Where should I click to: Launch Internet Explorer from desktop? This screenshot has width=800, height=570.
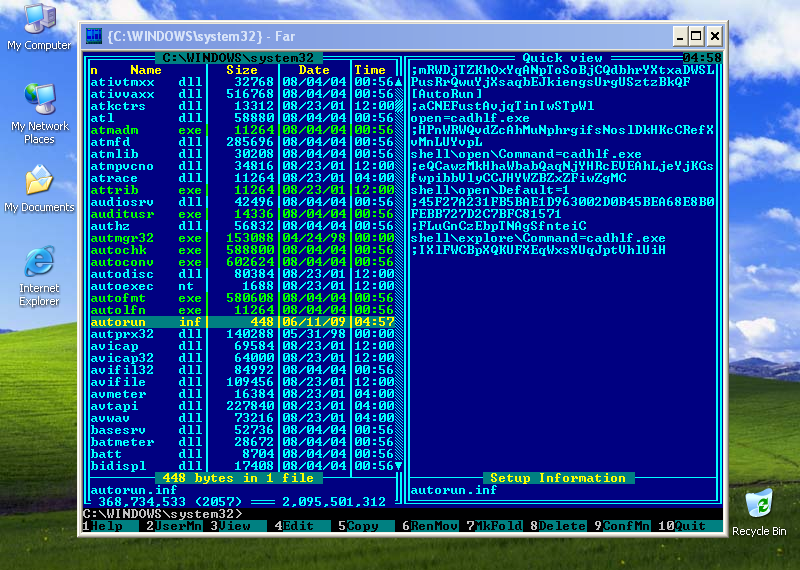[x=39, y=276]
